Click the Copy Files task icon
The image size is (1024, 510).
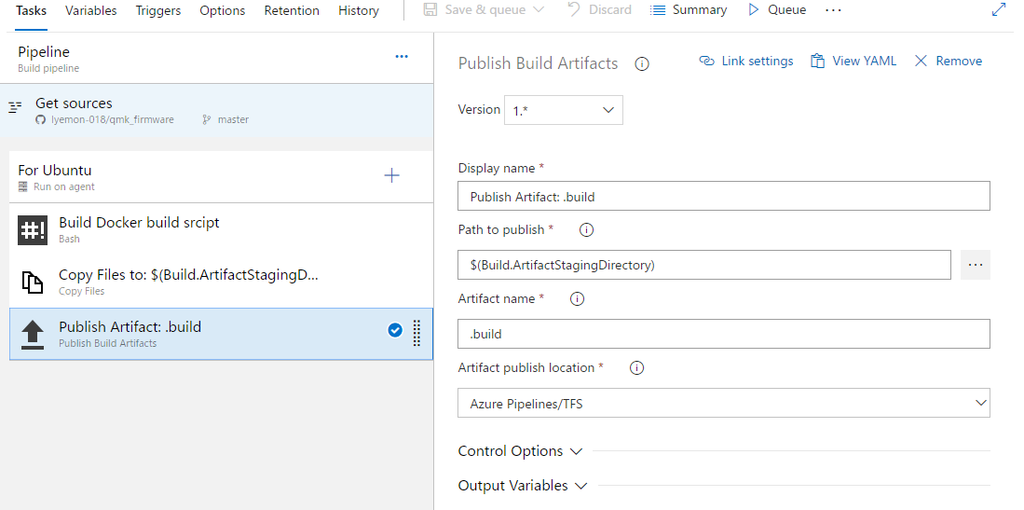33,282
